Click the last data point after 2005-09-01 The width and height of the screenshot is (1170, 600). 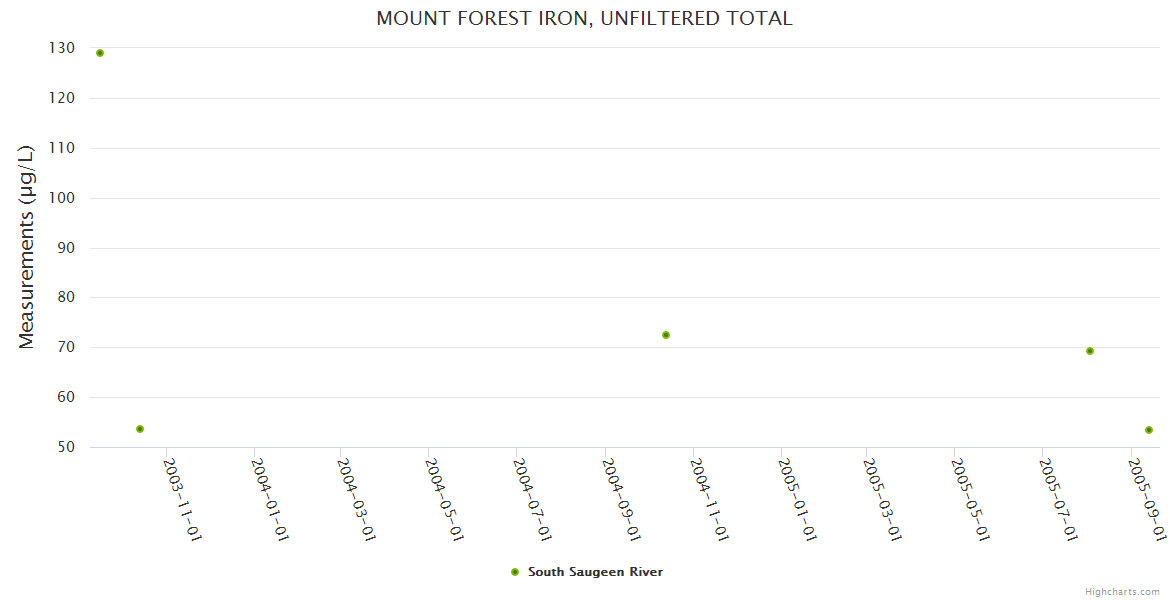[x=1149, y=430]
